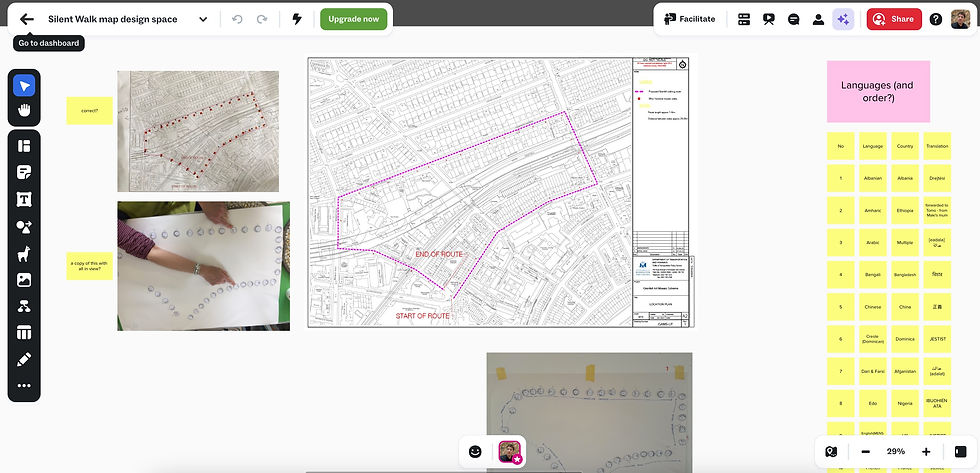
Task: Open the presentation screen icon
Action: pos(769,19)
